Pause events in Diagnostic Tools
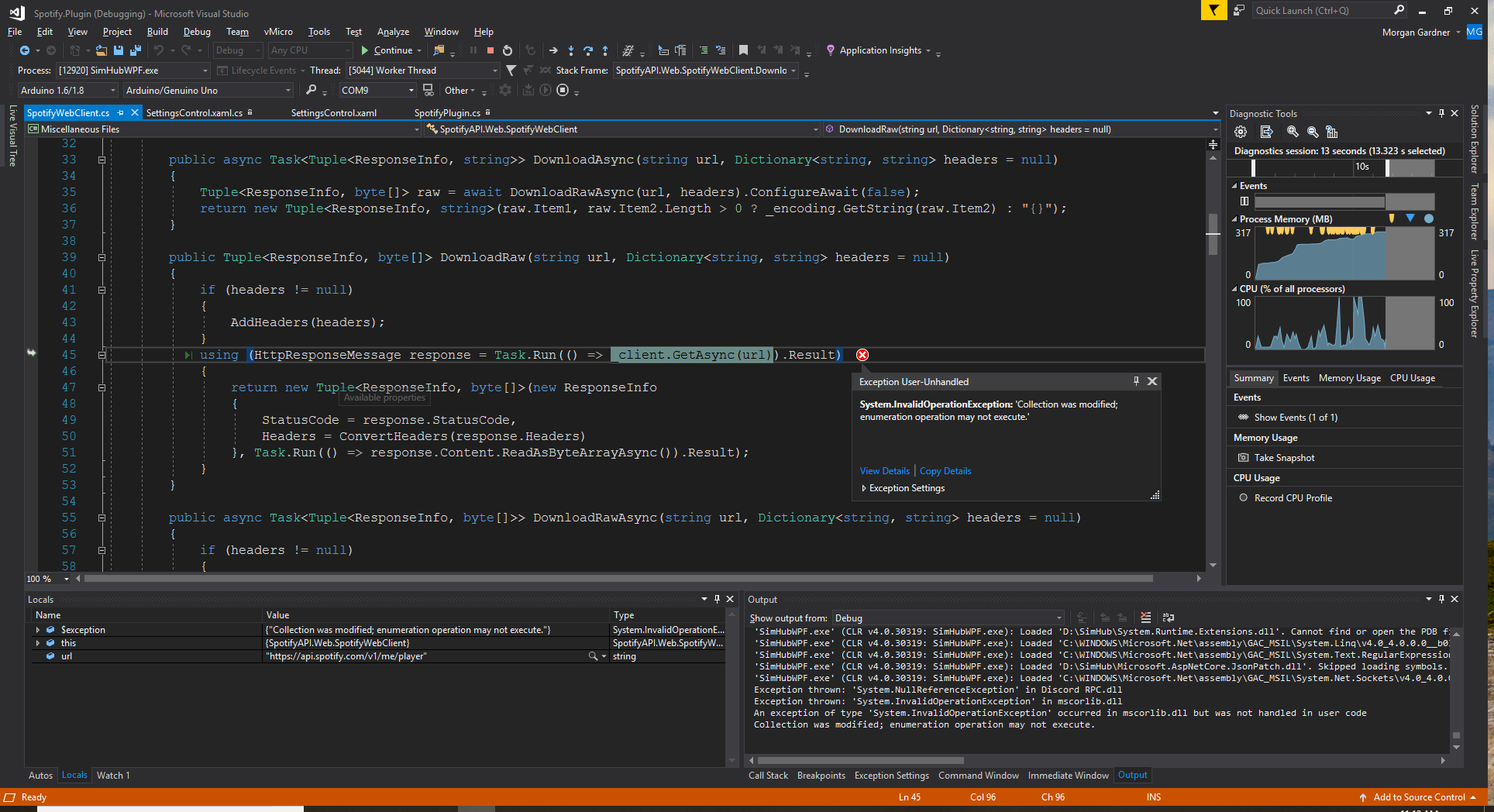The height and width of the screenshot is (812, 1494). pyautogui.click(x=1244, y=201)
